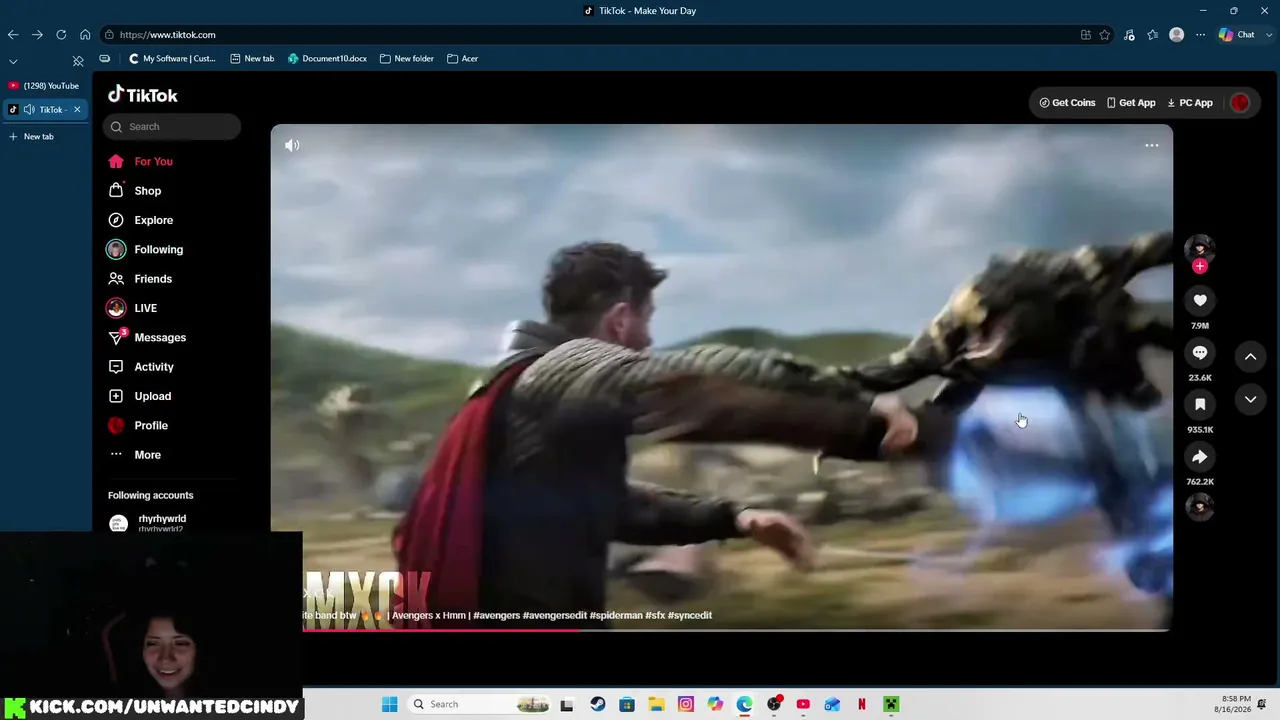
Task: Open the Document10.docx bookmark
Action: pos(329,59)
